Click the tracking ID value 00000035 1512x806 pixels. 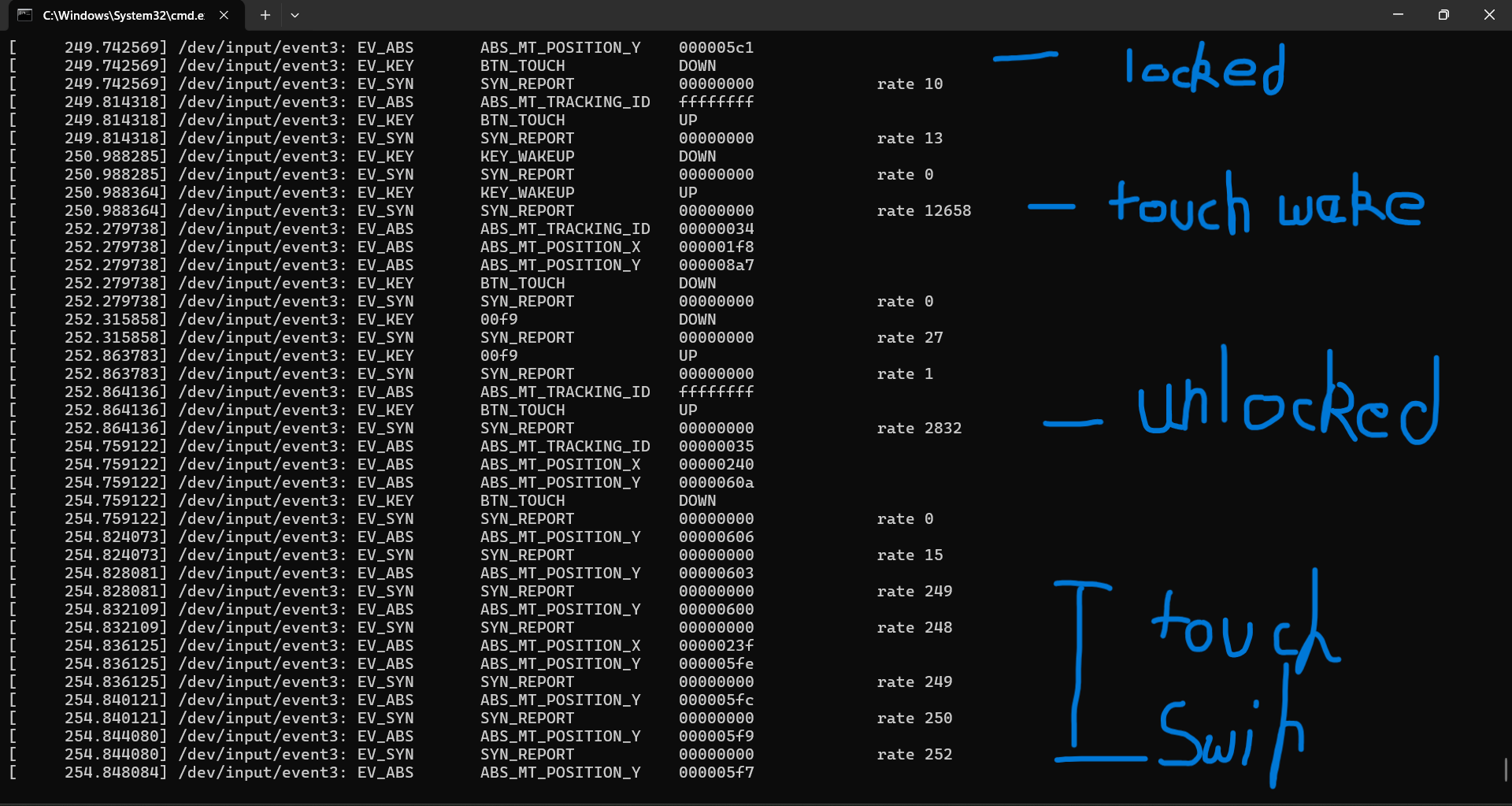(x=716, y=447)
